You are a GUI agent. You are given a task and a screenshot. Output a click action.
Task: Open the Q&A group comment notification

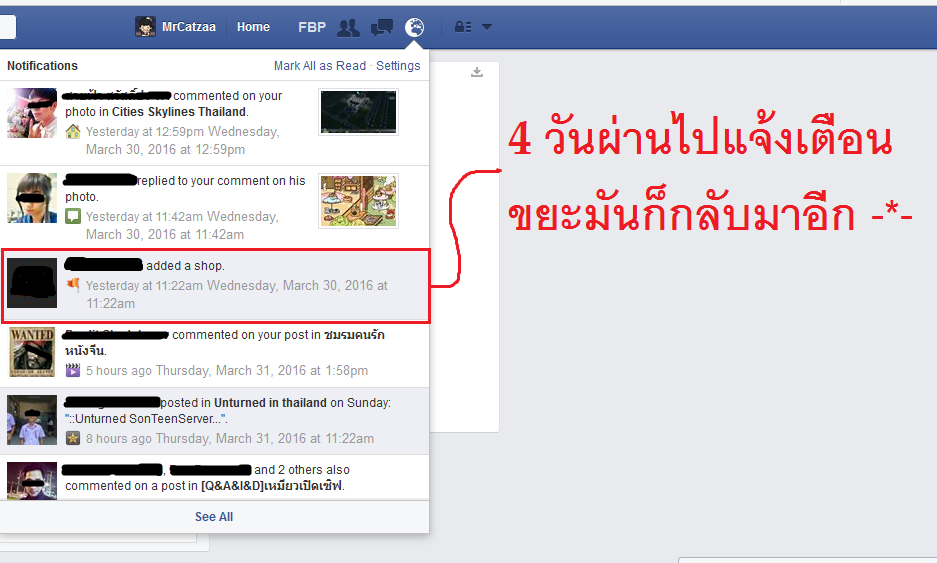[215, 478]
